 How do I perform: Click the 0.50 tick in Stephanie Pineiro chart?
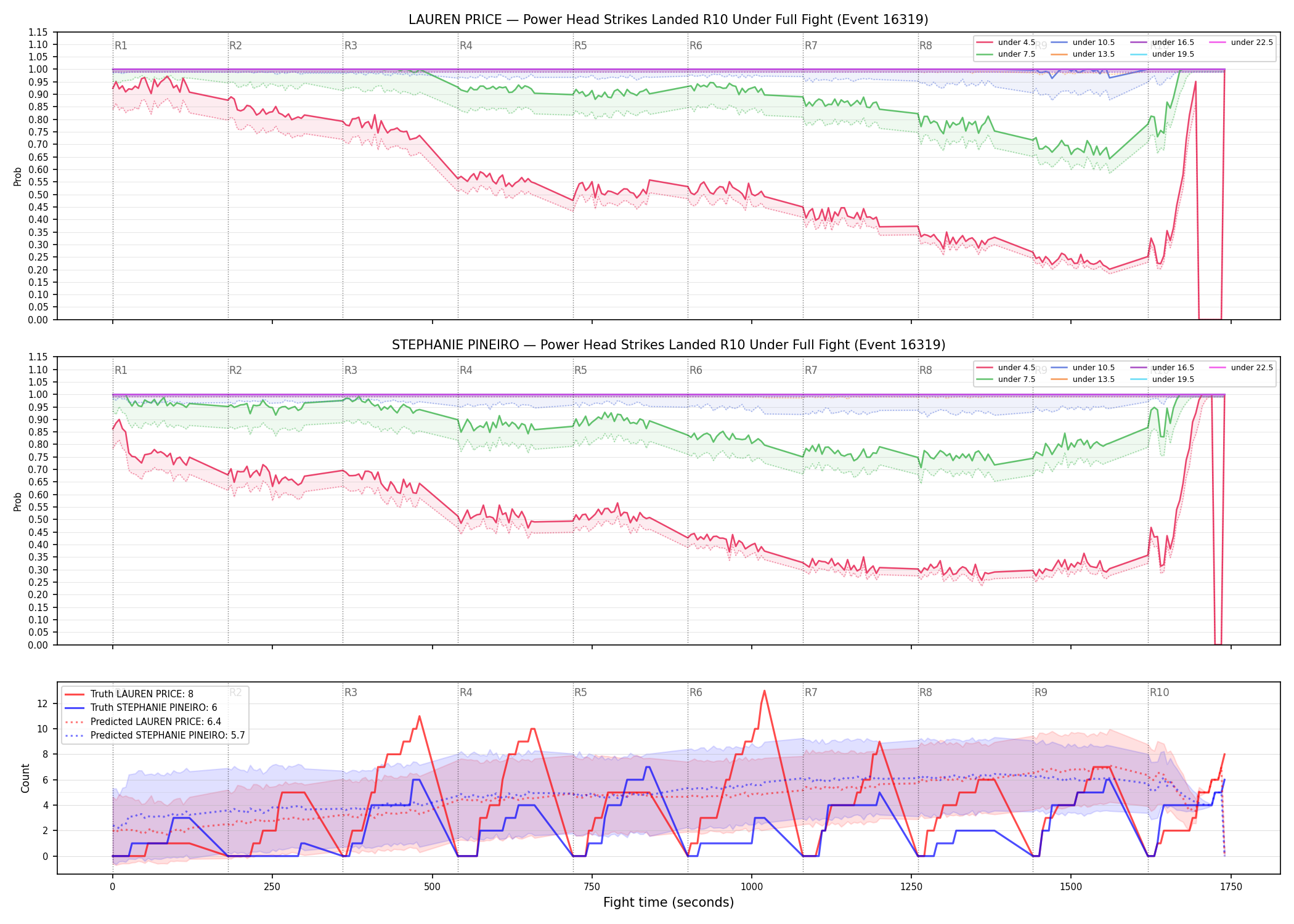click(38, 519)
